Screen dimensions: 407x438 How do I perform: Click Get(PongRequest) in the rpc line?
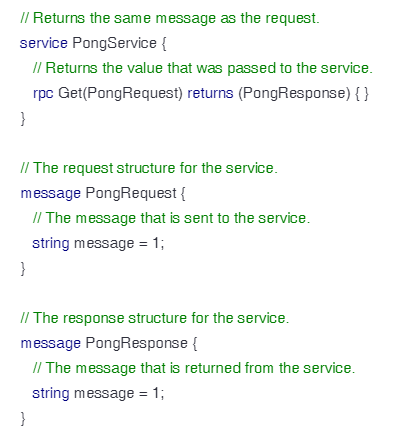point(120,93)
